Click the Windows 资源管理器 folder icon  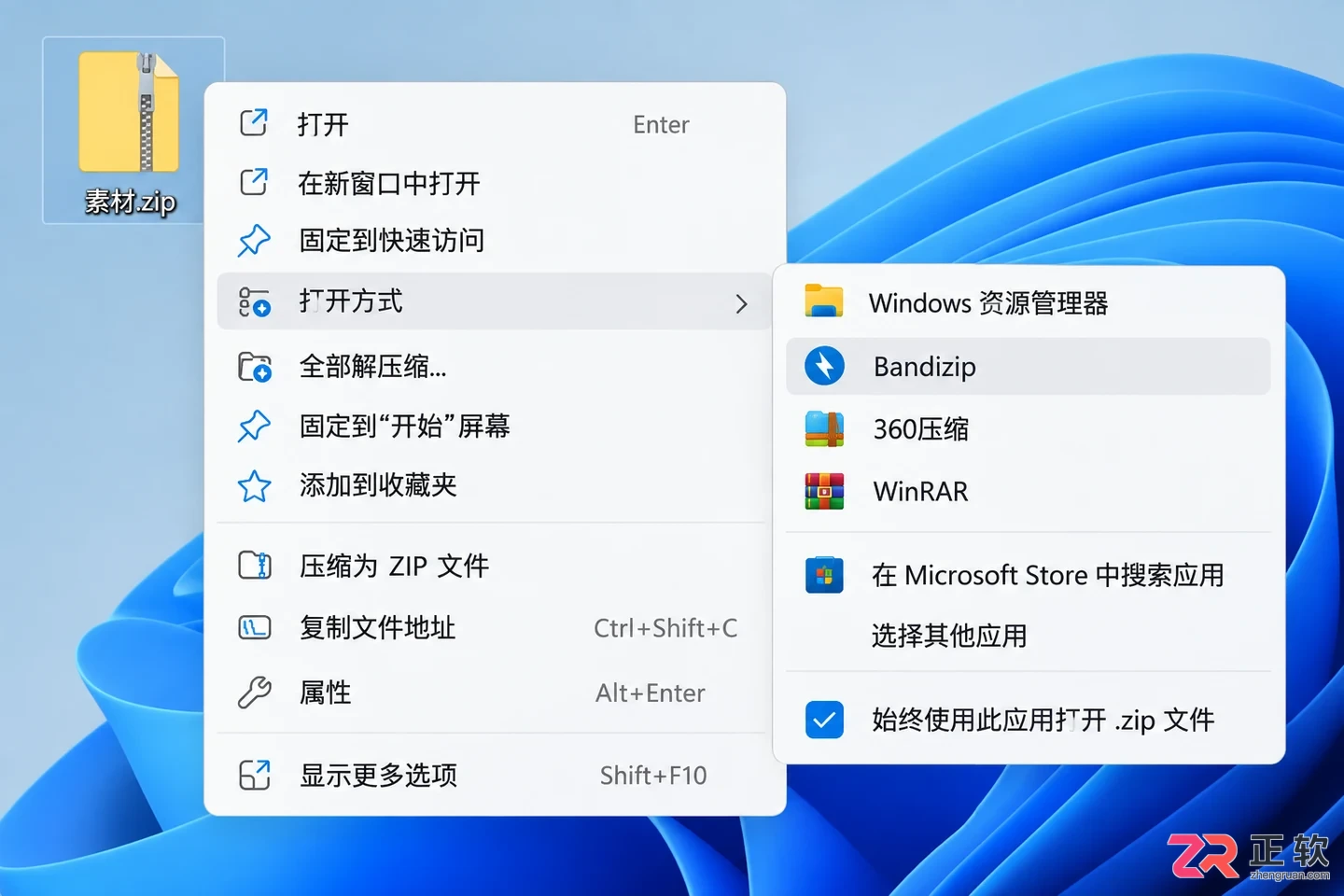point(824,301)
